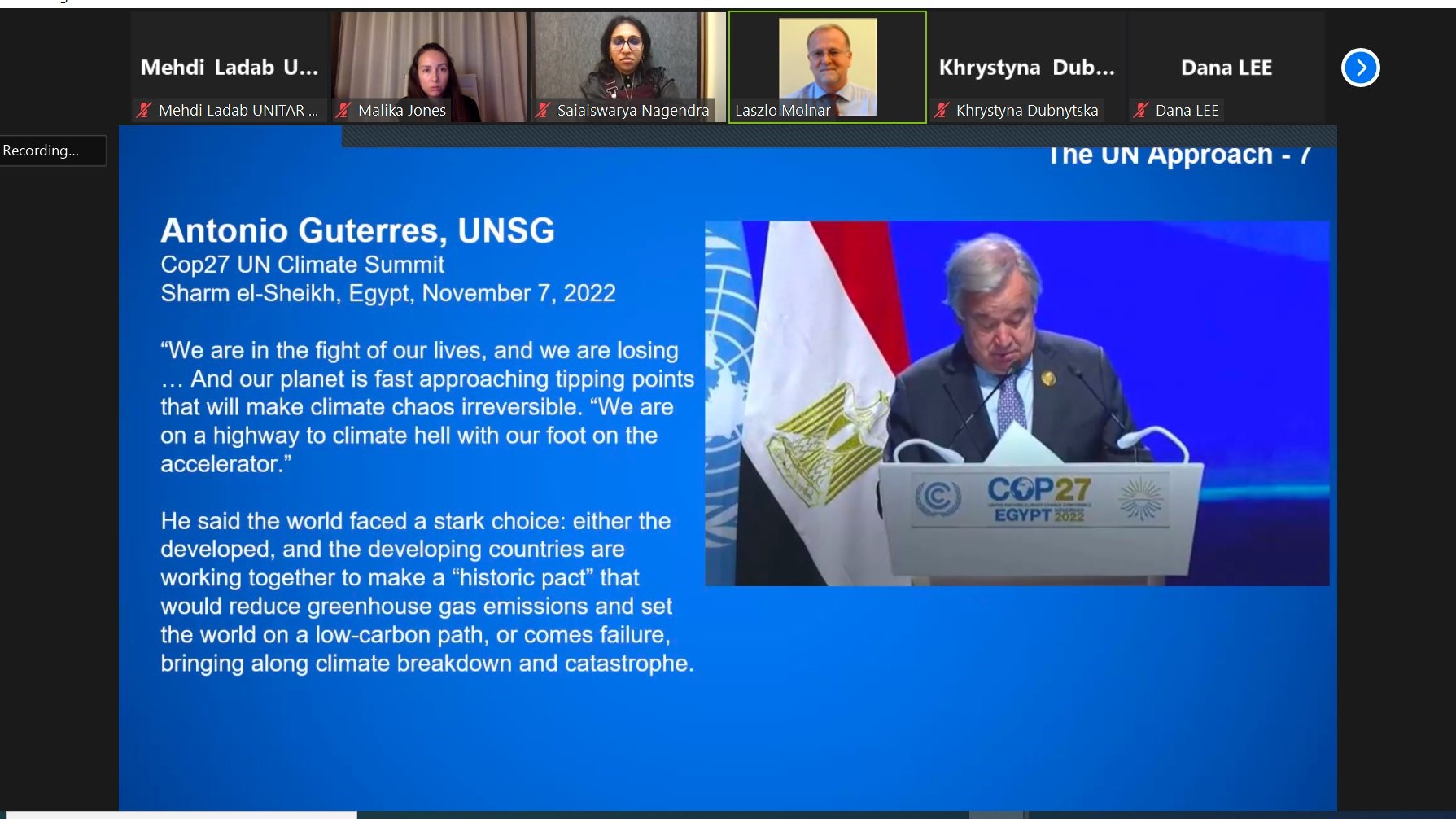The width and height of the screenshot is (1456, 819).
Task: Click the Recording... status indicator
Action: click(x=53, y=151)
